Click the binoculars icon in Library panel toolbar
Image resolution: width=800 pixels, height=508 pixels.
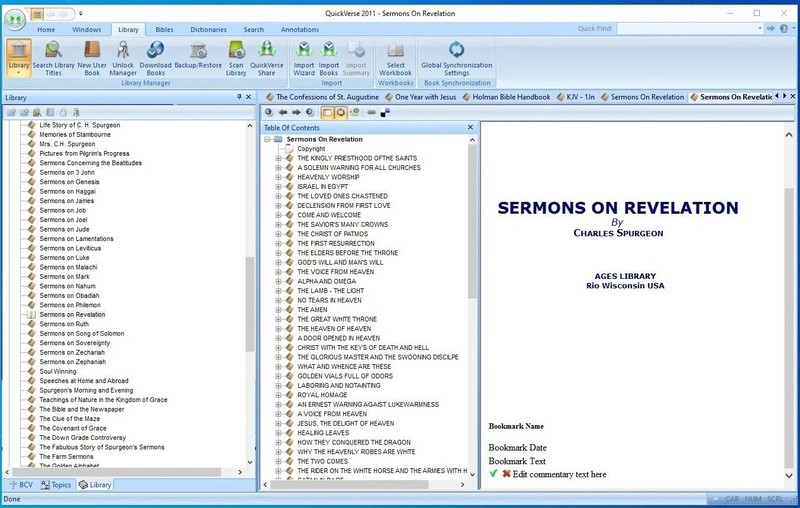[37, 112]
